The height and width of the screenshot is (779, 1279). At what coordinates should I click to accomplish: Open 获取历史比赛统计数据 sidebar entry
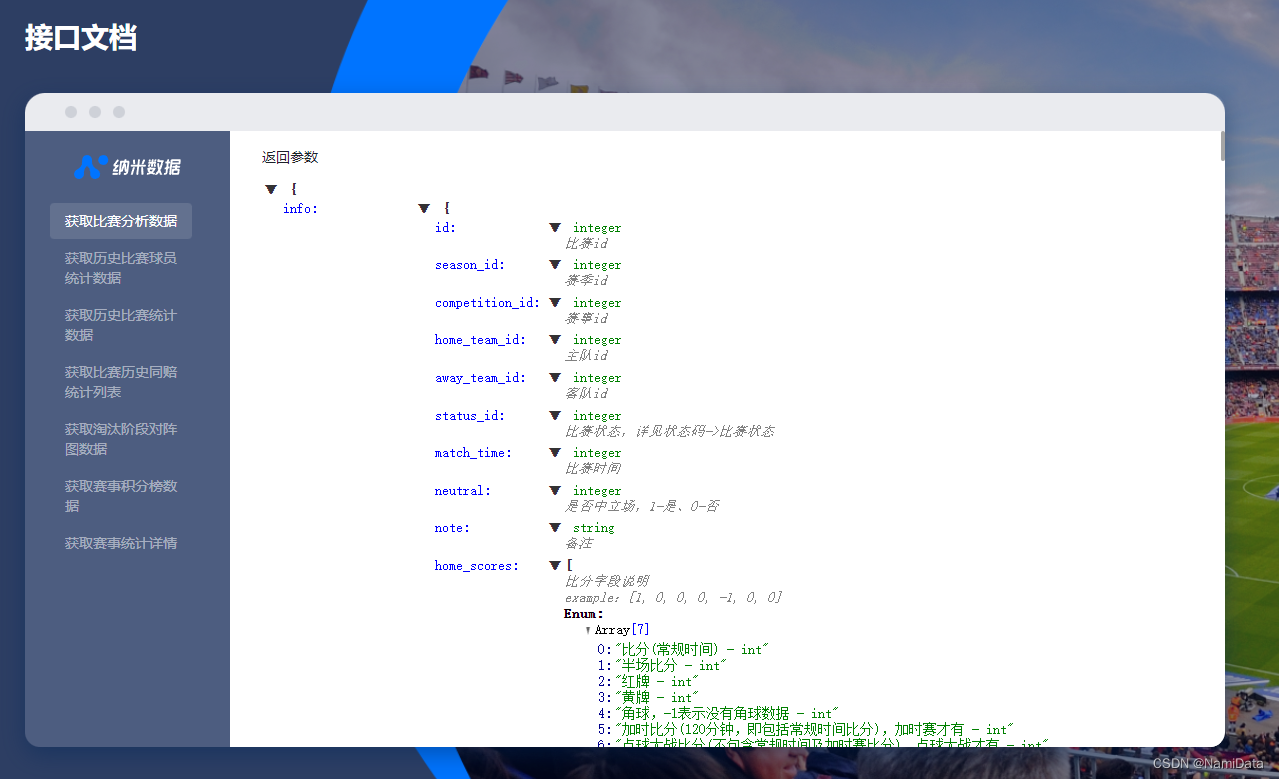(121, 325)
